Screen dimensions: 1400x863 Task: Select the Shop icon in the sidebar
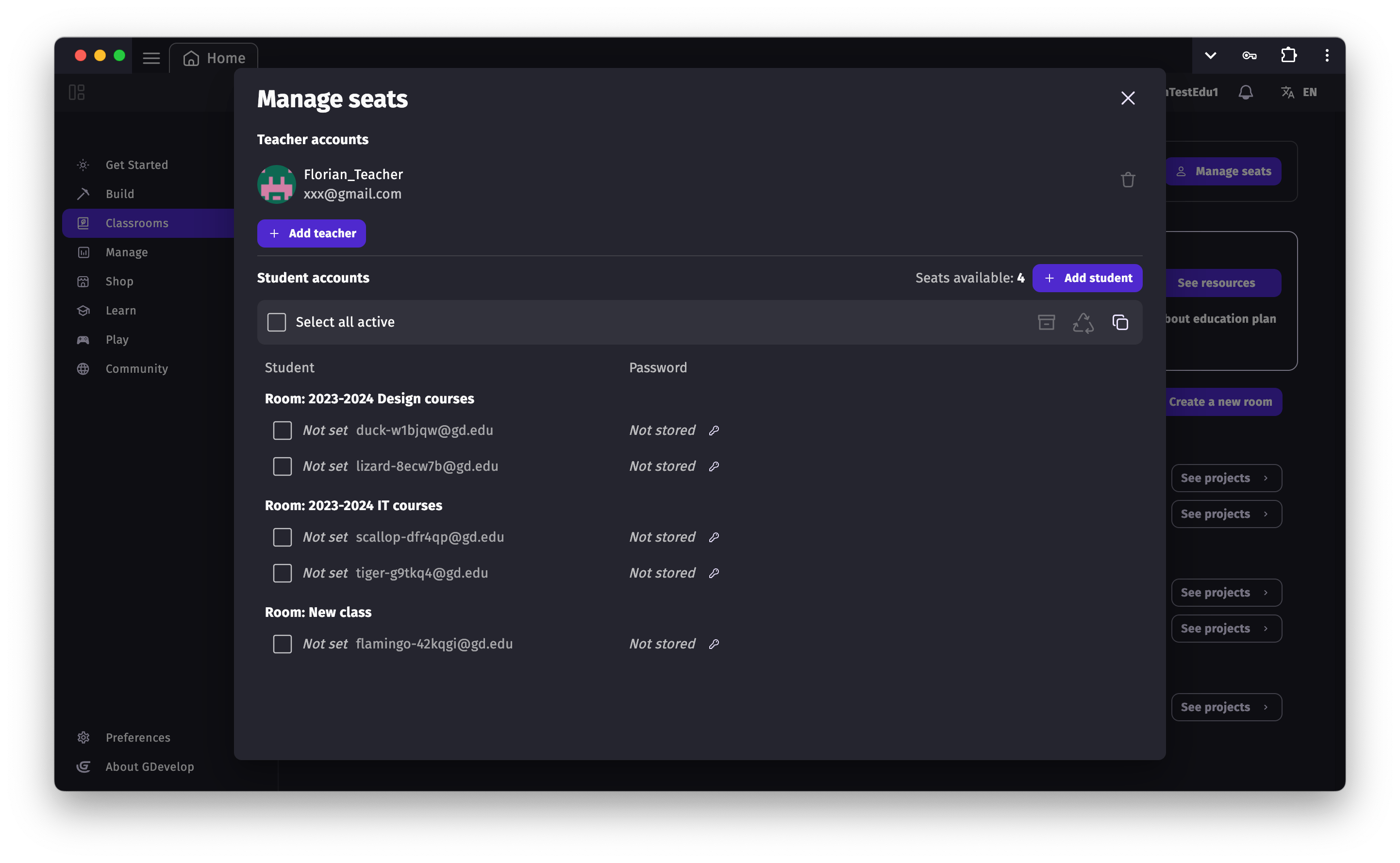[x=83, y=281]
